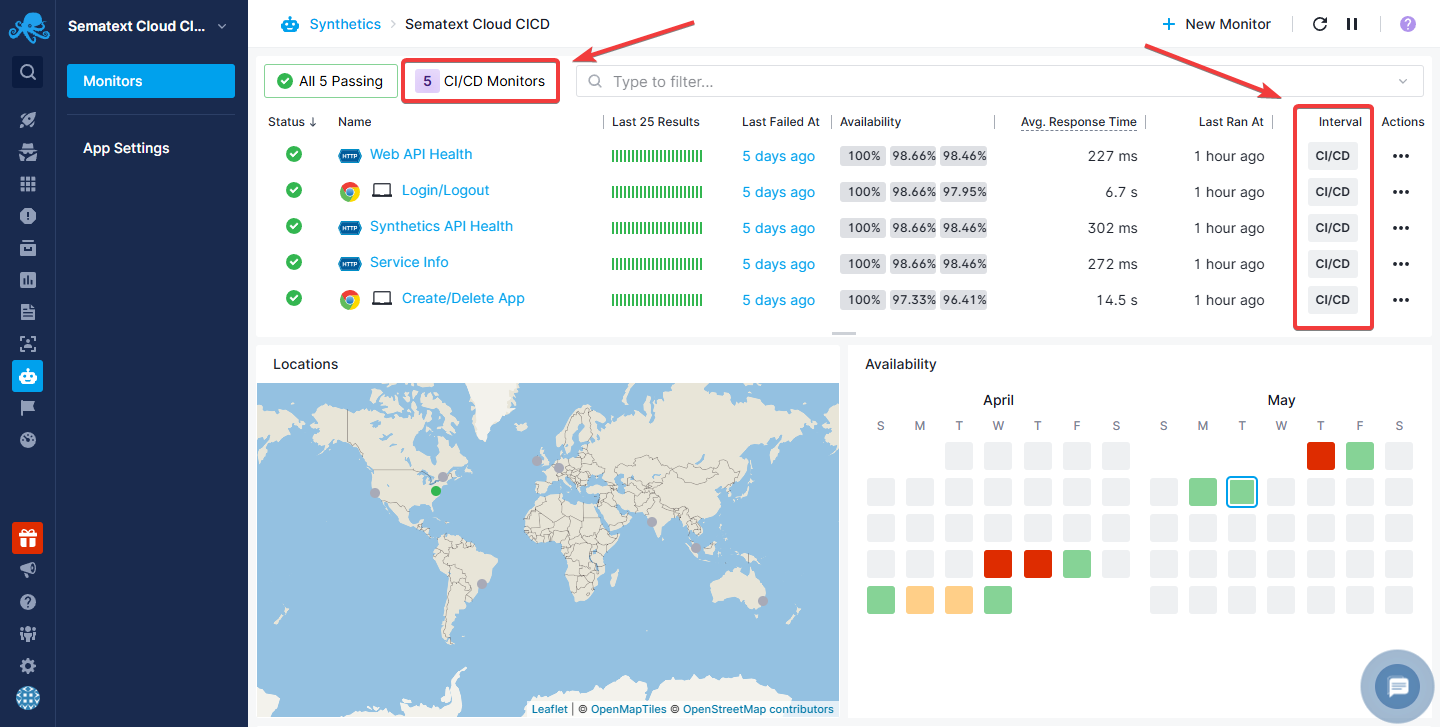
Task: Select the 5 CI/CD Monitors filter
Action: [x=481, y=81]
